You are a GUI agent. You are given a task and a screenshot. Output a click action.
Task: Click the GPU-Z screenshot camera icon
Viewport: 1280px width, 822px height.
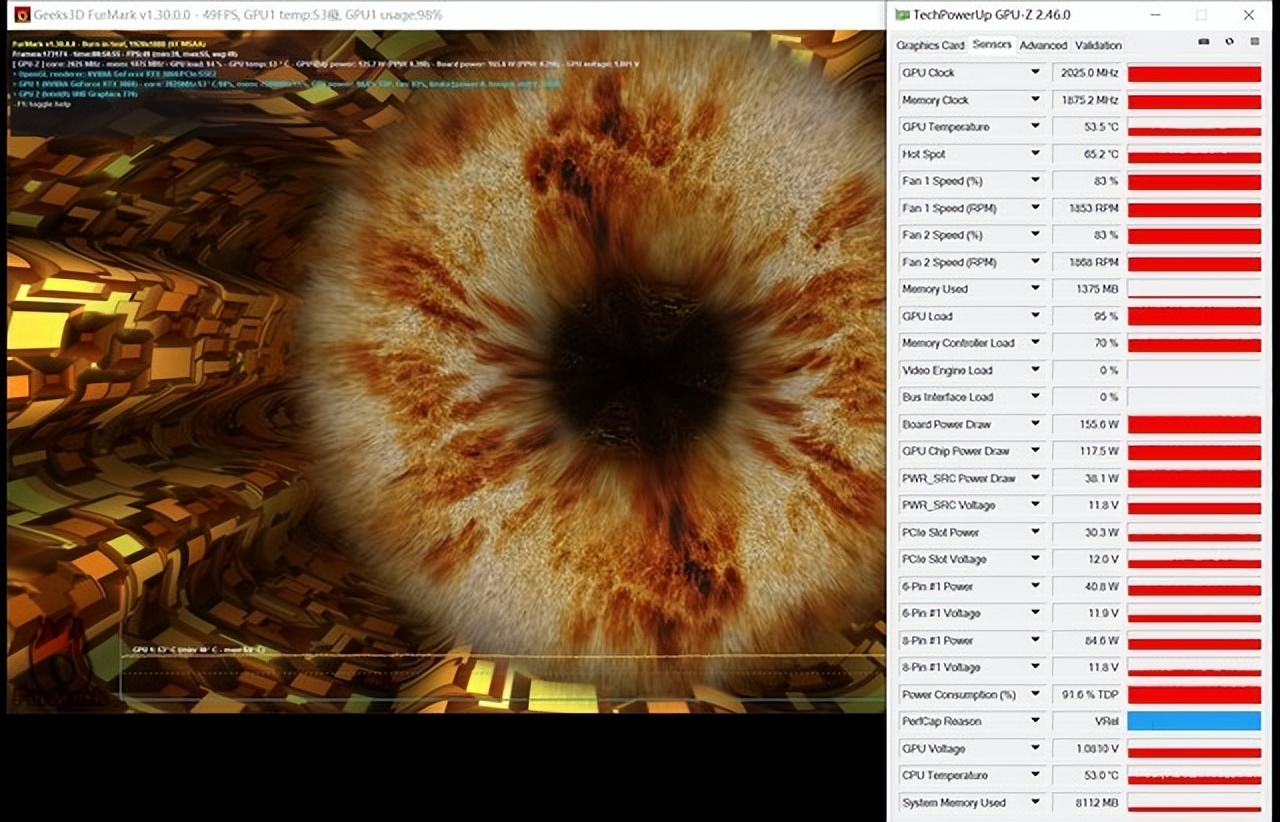pyautogui.click(x=1204, y=42)
